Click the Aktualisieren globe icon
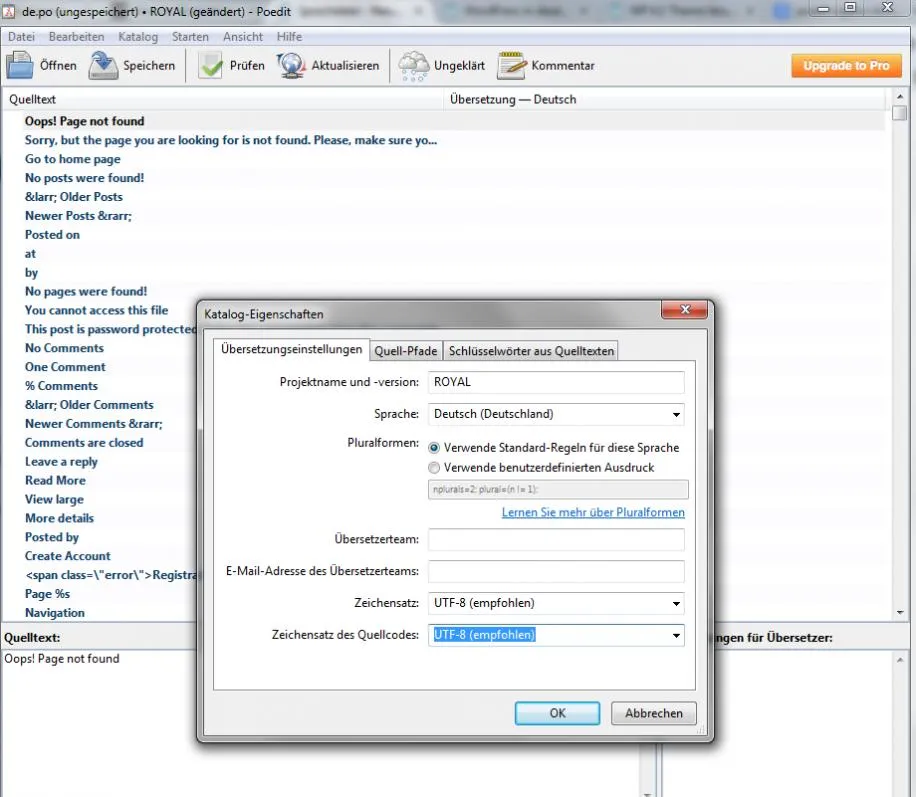916x797 pixels. click(x=291, y=65)
